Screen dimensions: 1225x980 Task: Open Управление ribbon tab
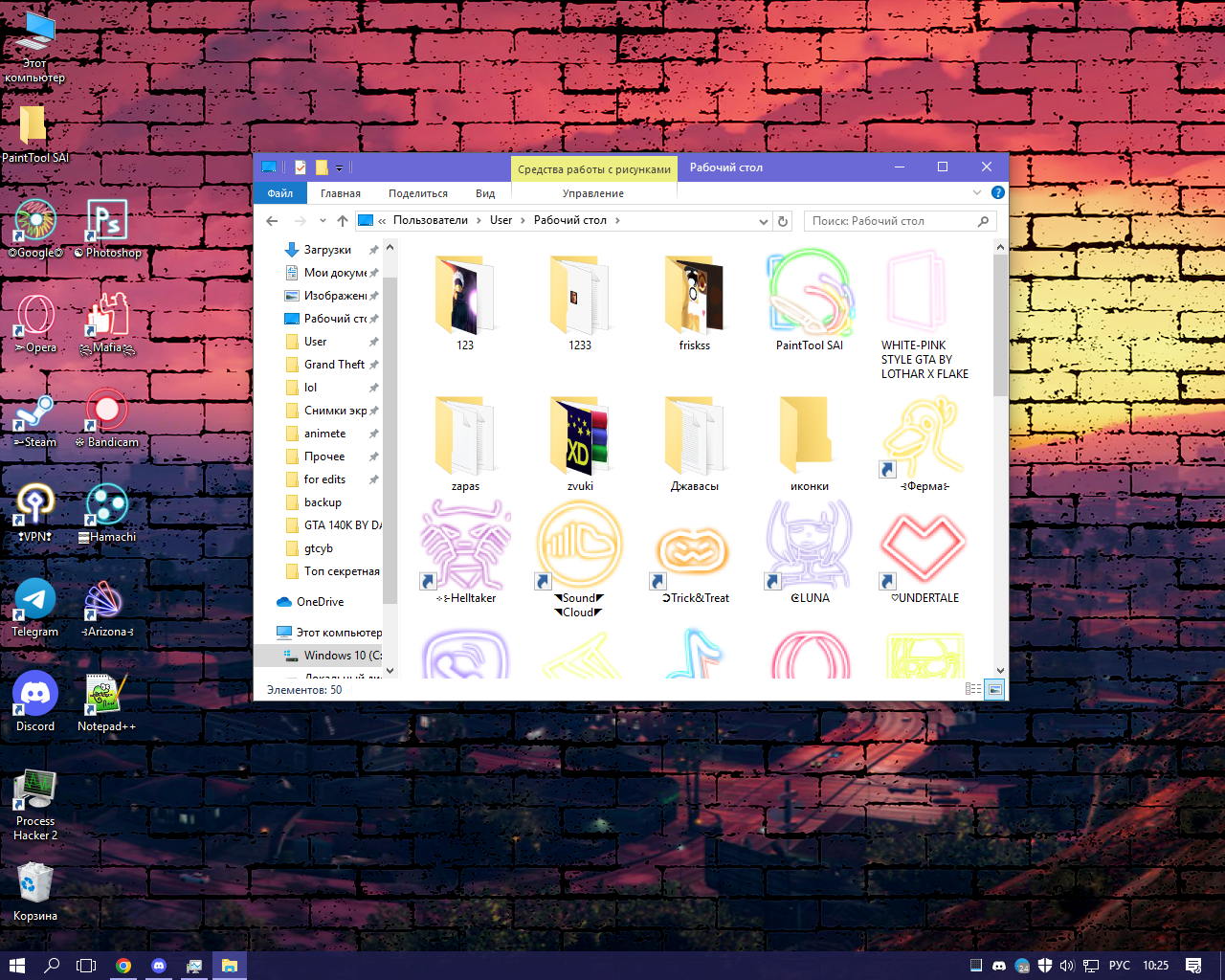tap(593, 193)
